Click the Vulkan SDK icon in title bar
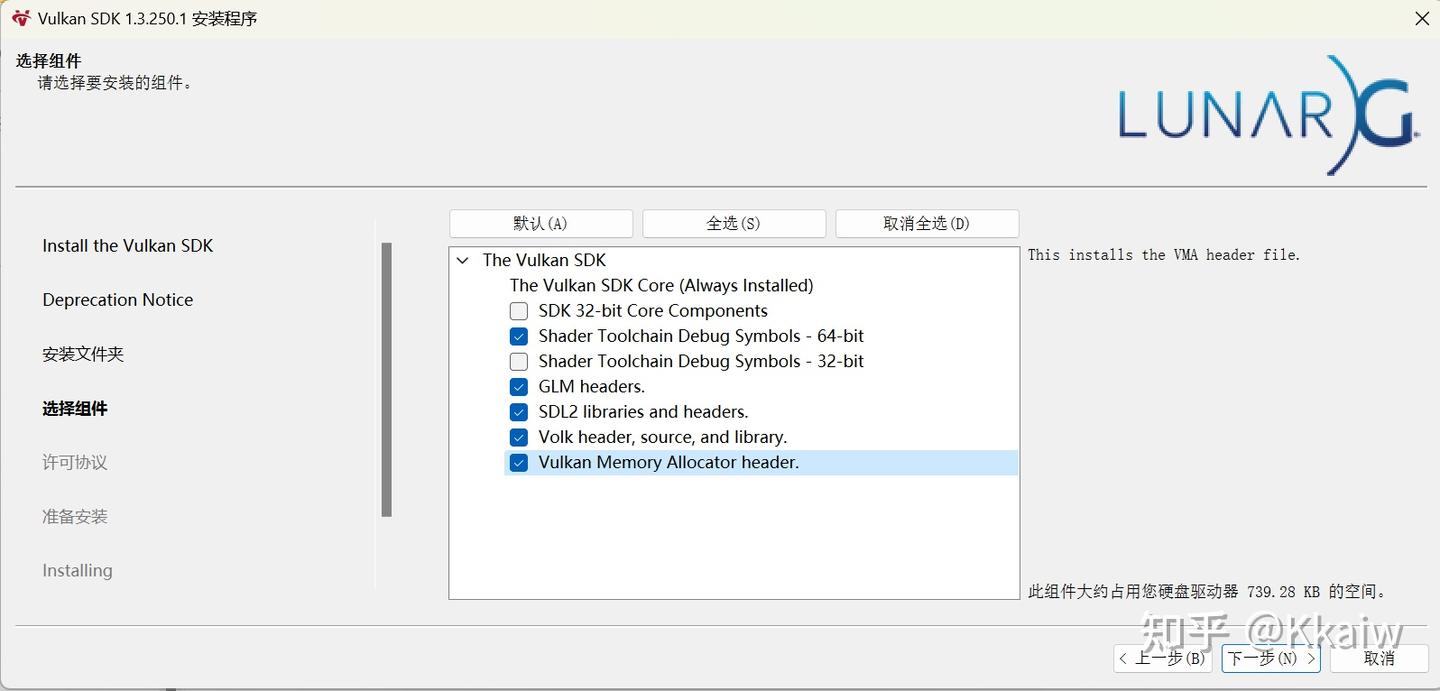 21,18
